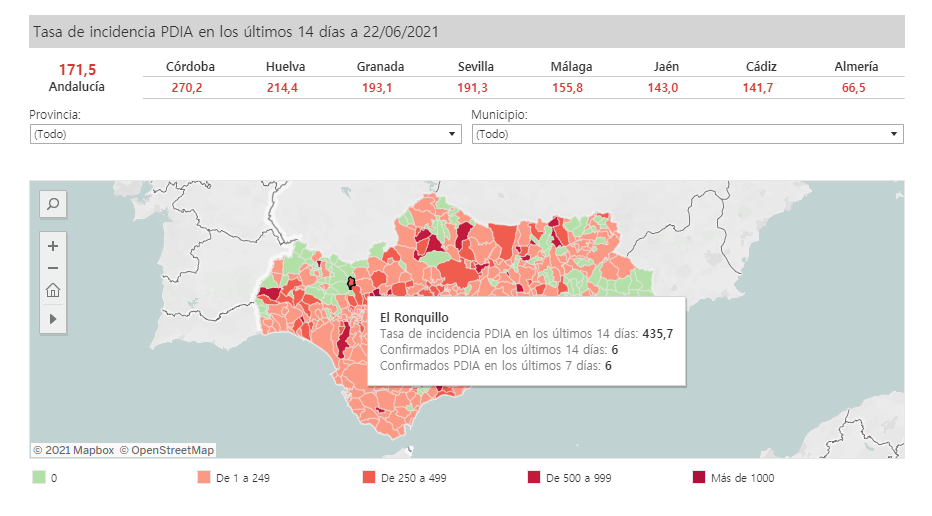Image resolution: width=932 pixels, height=516 pixels.
Task: Click the highlighted El Ronquillo municipality on map
Action: (x=351, y=283)
